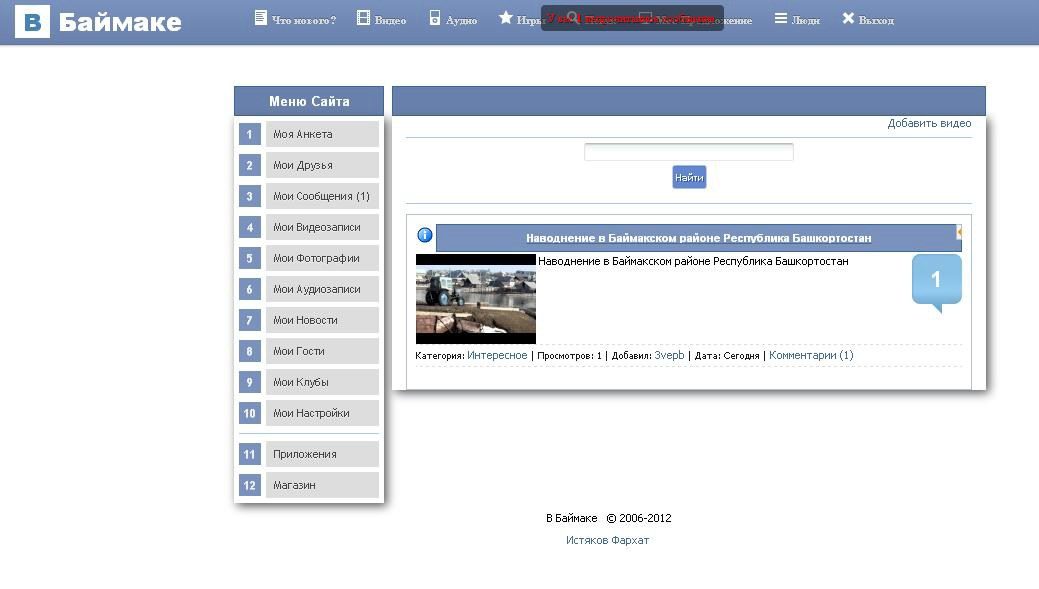Viewport: 1039px width, 589px height.
Task: Open Приложения in site menu
Action: 322,454
